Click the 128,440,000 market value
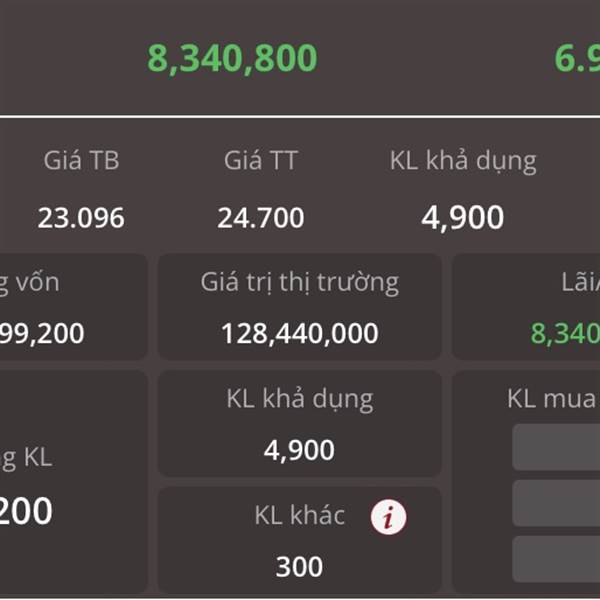This screenshot has height=600, width=600. tap(300, 333)
